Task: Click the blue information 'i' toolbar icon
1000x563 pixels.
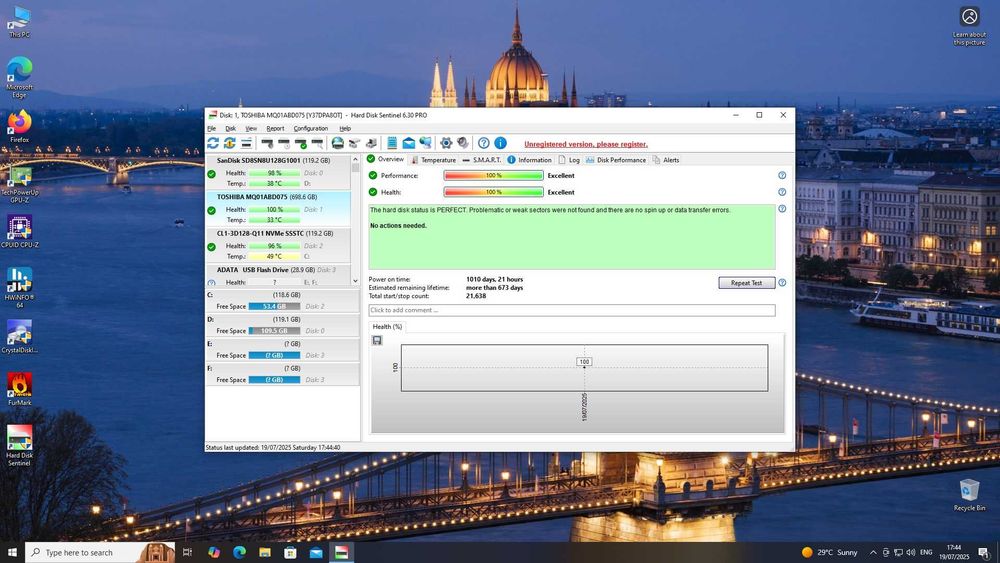Action: pyautogui.click(x=500, y=143)
